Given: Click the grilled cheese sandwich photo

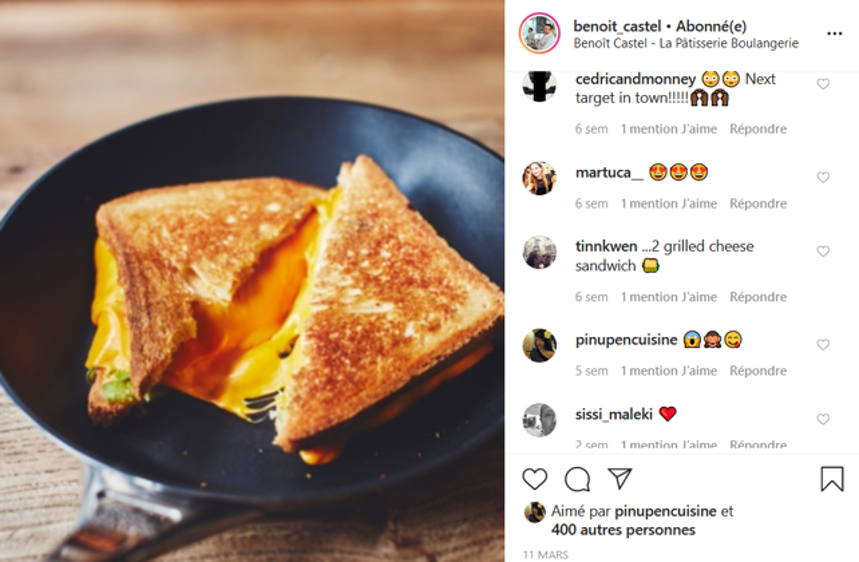Looking at the screenshot, I should [x=252, y=281].
